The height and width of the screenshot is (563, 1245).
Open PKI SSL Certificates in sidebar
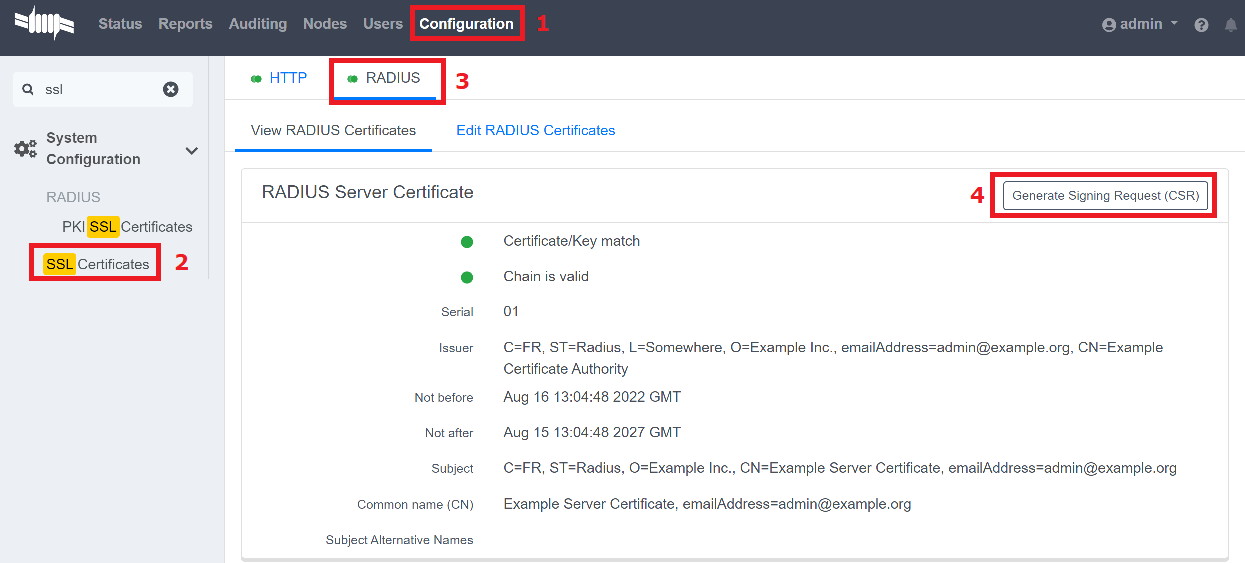point(127,227)
